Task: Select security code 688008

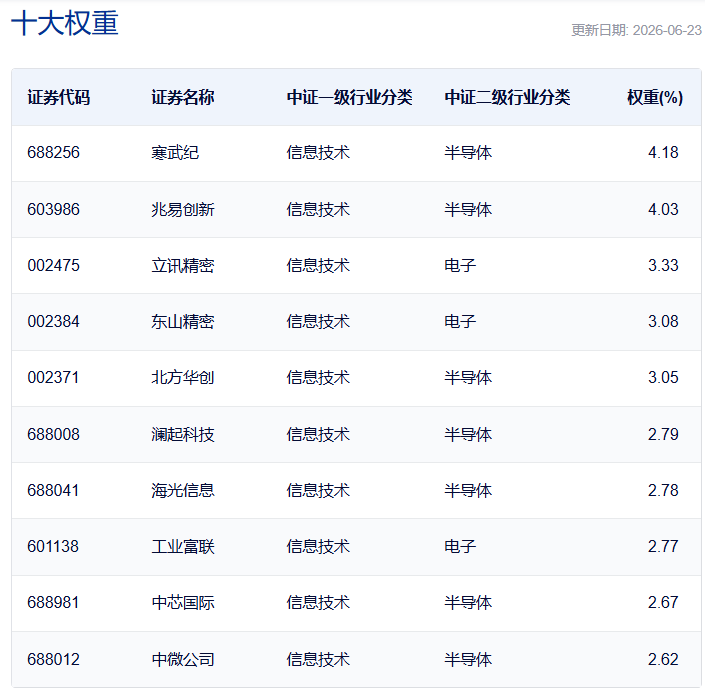Action: pyautogui.click(x=54, y=434)
